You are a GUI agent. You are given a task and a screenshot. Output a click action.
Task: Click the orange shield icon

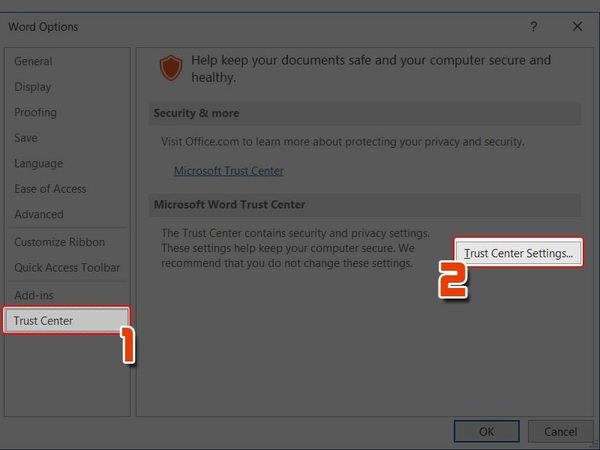point(172,68)
